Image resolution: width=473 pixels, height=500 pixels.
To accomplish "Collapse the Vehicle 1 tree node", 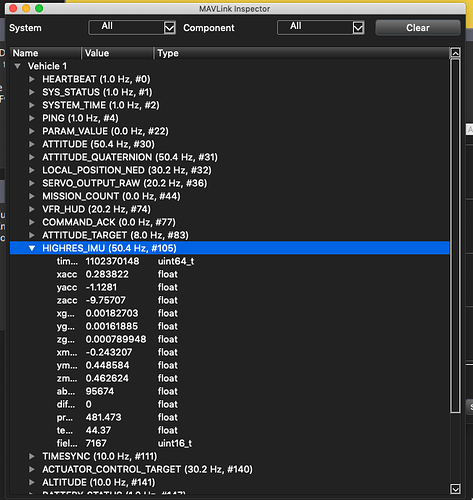I will click(18, 66).
